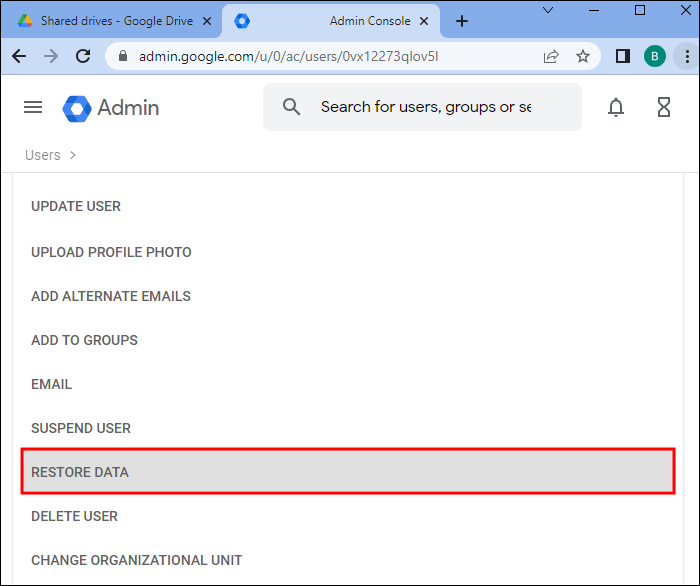Choose Suspend User from the list

point(81,428)
